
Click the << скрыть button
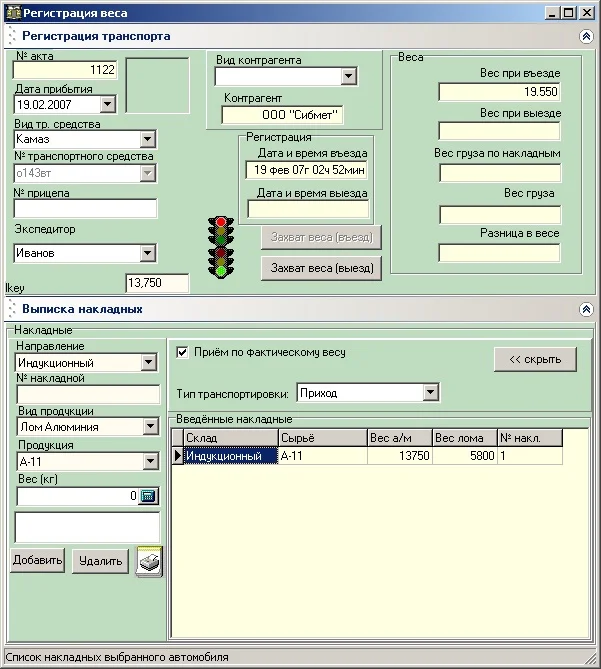click(535, 359)
